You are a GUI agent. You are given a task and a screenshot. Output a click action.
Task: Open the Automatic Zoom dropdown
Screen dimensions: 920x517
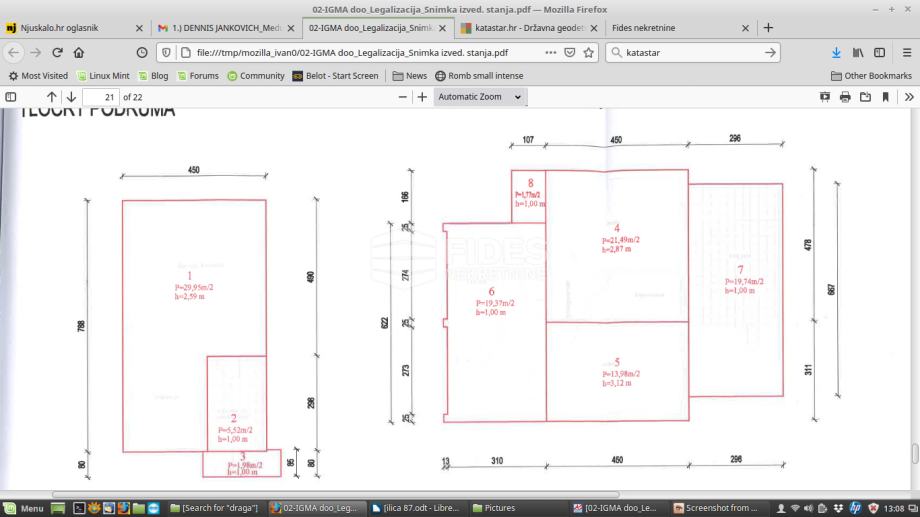click(x=480, y=97)
